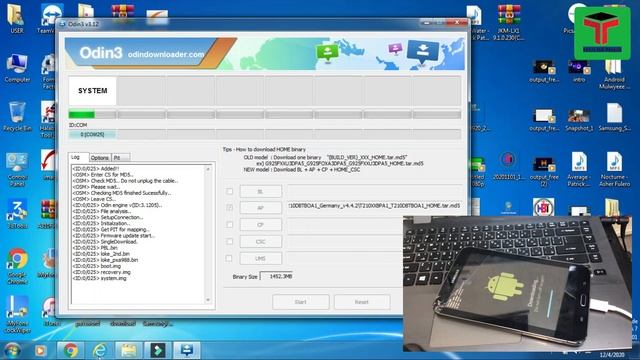
Task: Open the Recycle Bin desktop icon
Action: pos(17,117)
